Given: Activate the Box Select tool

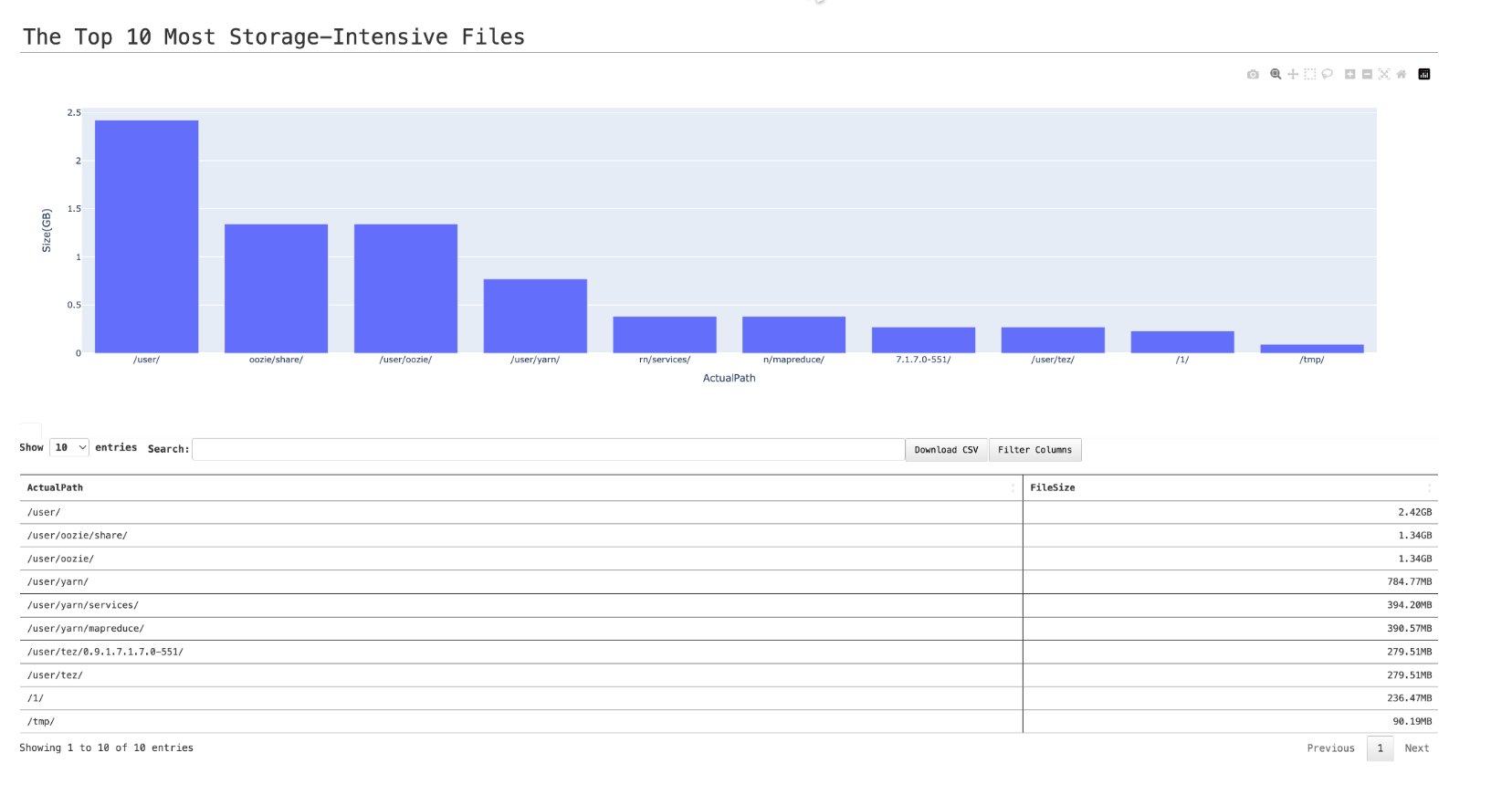Looking at the screenshot, I should pyautogui.click(x=1309, y=75).
